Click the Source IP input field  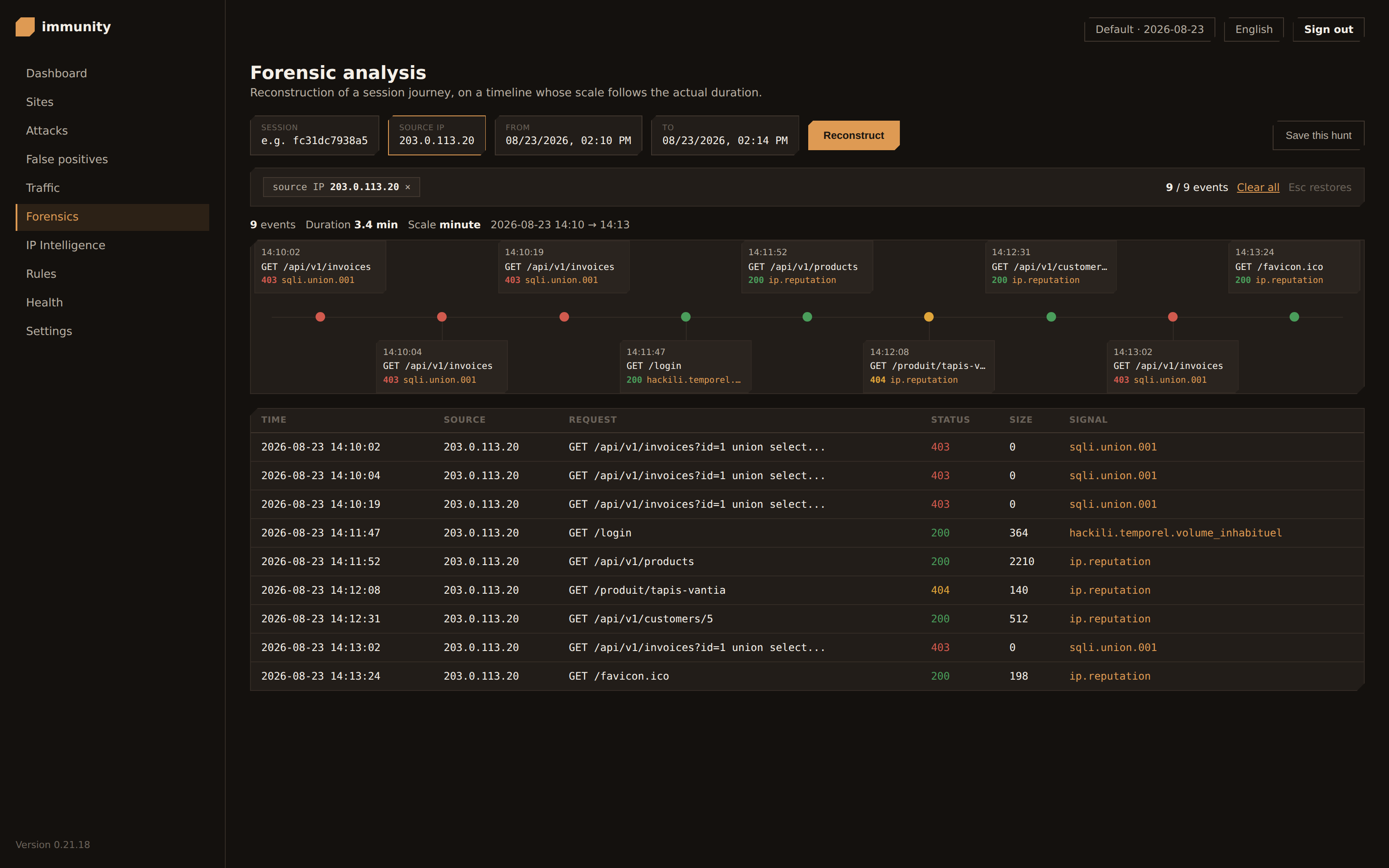tap(437, 135)
